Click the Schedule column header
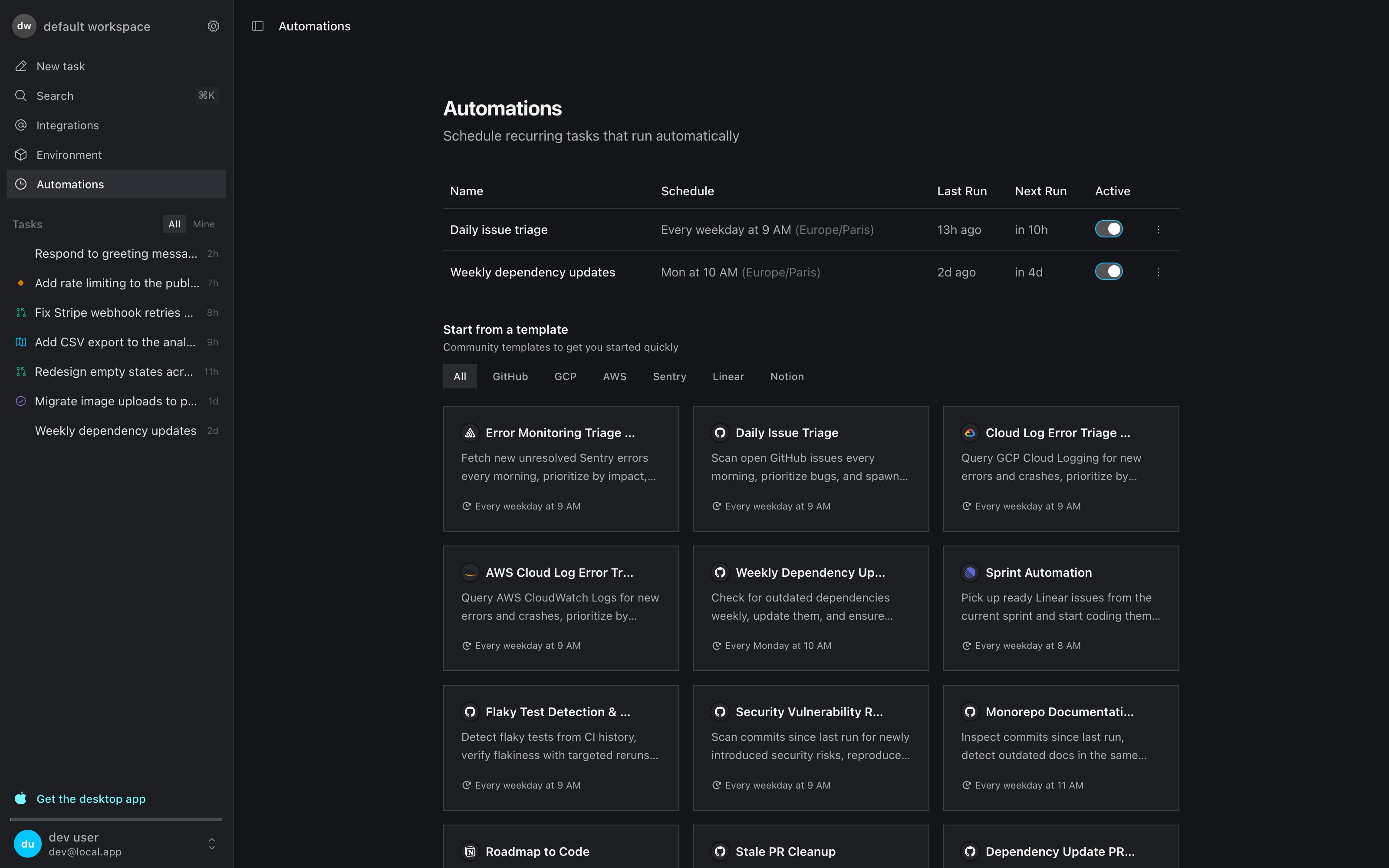Viewport: 1389px width, 868px height. (687, 191)
